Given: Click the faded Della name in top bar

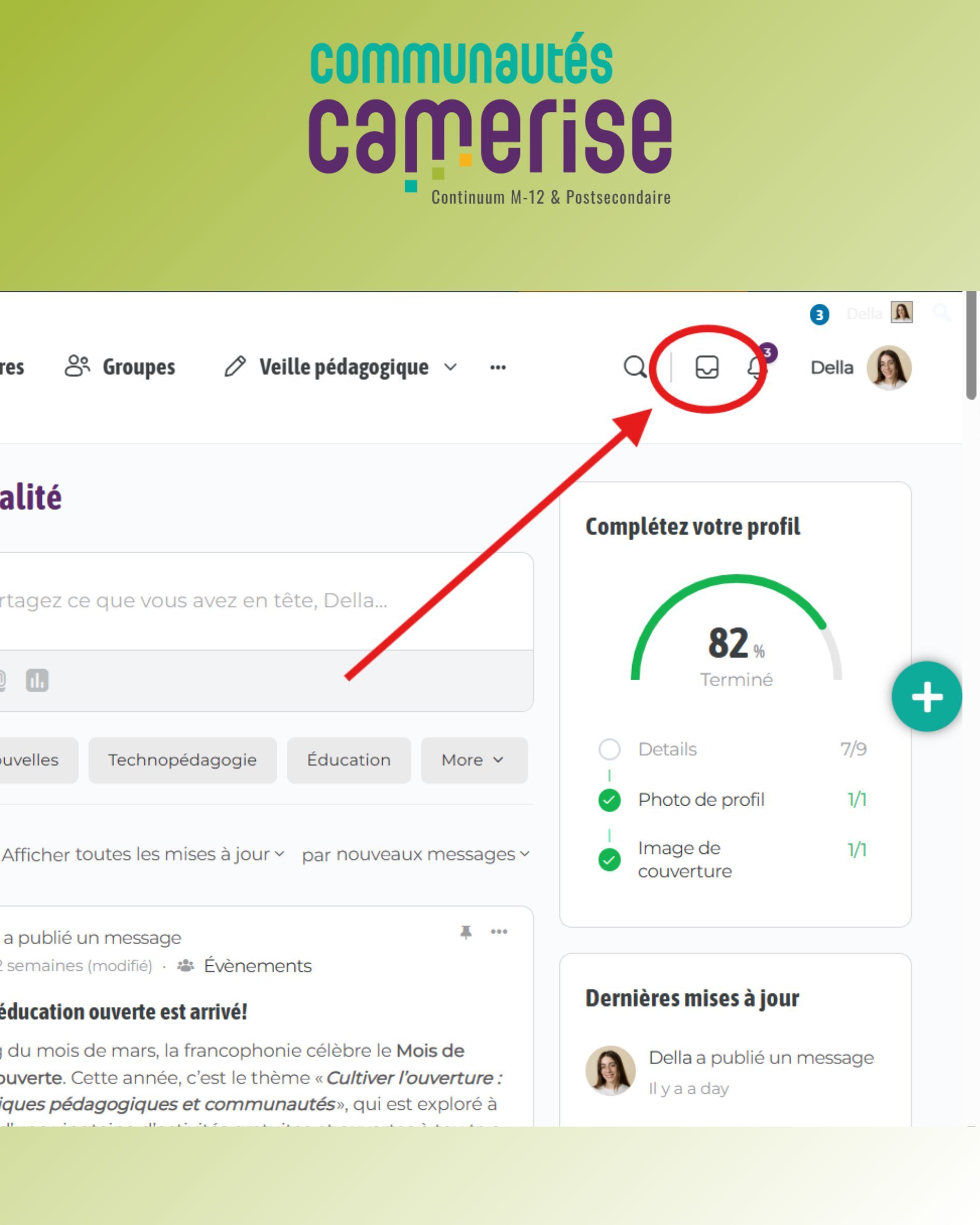Looking at the screenshot, I should (x=864, y=314).
